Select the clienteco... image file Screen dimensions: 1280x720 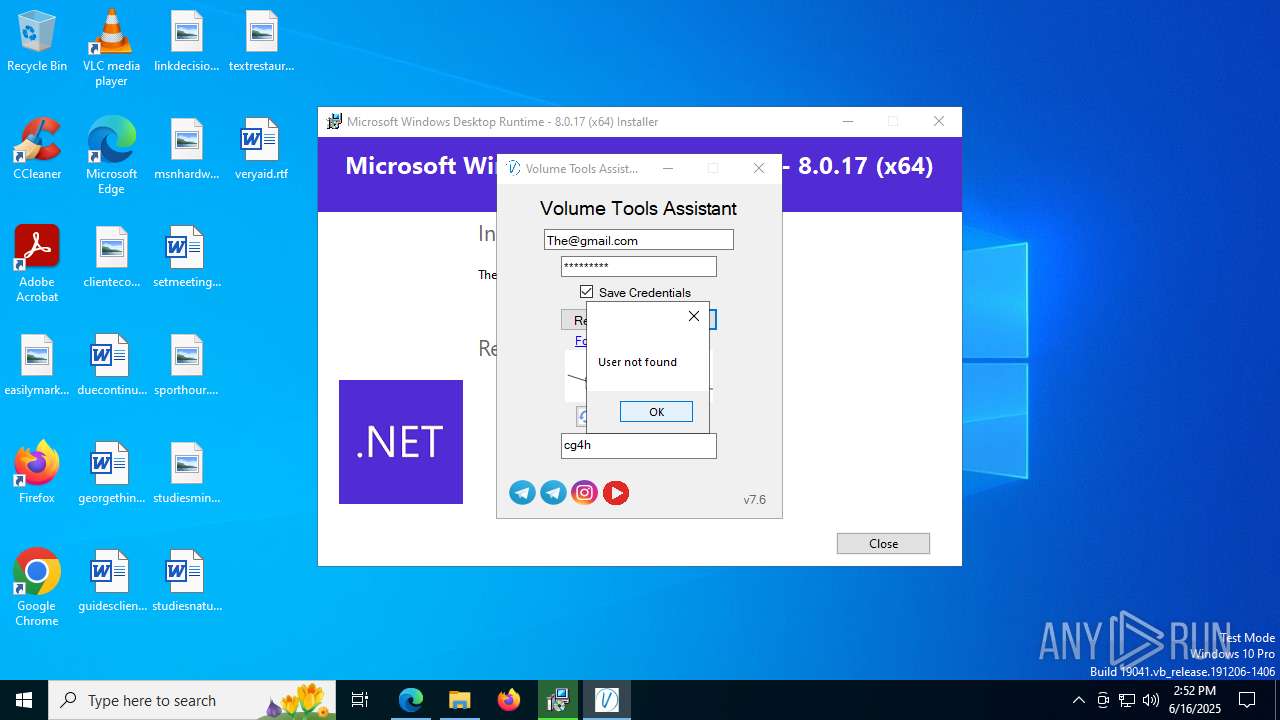(x=111, y=258)
